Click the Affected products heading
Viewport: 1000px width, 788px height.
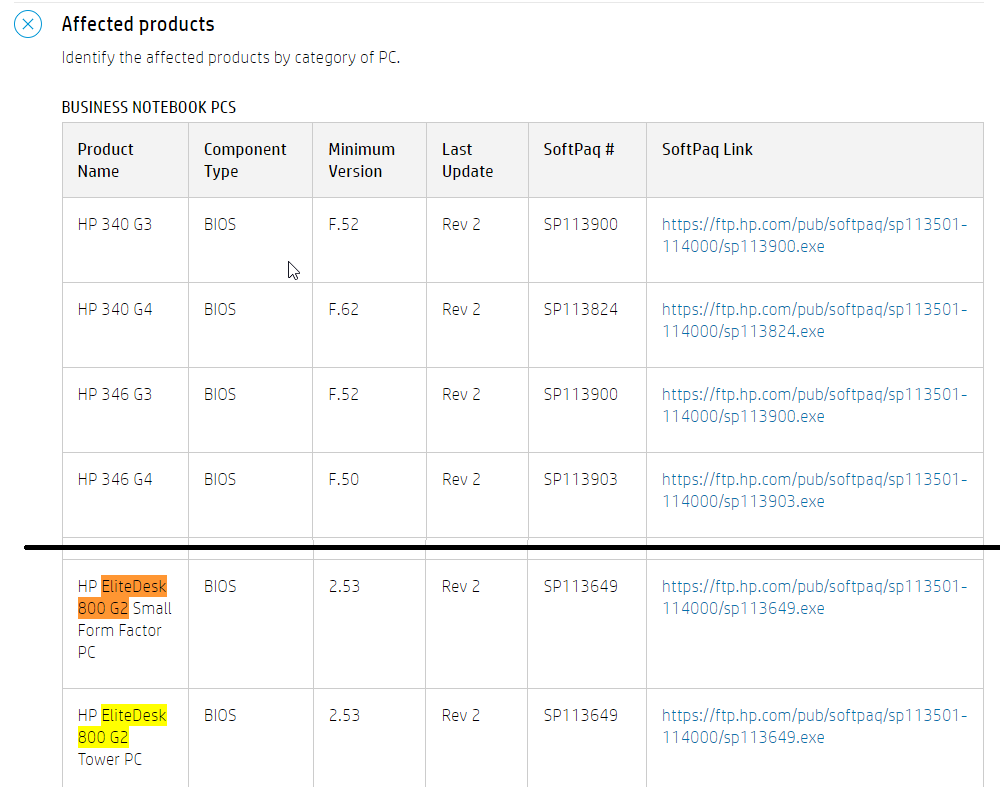[138, 24]
